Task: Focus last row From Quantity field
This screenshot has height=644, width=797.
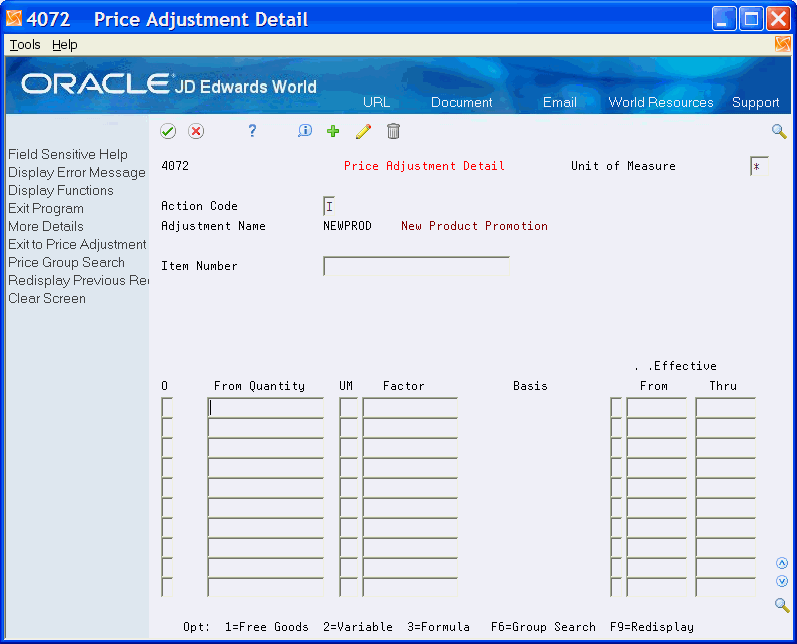Action: pos(265,587)
